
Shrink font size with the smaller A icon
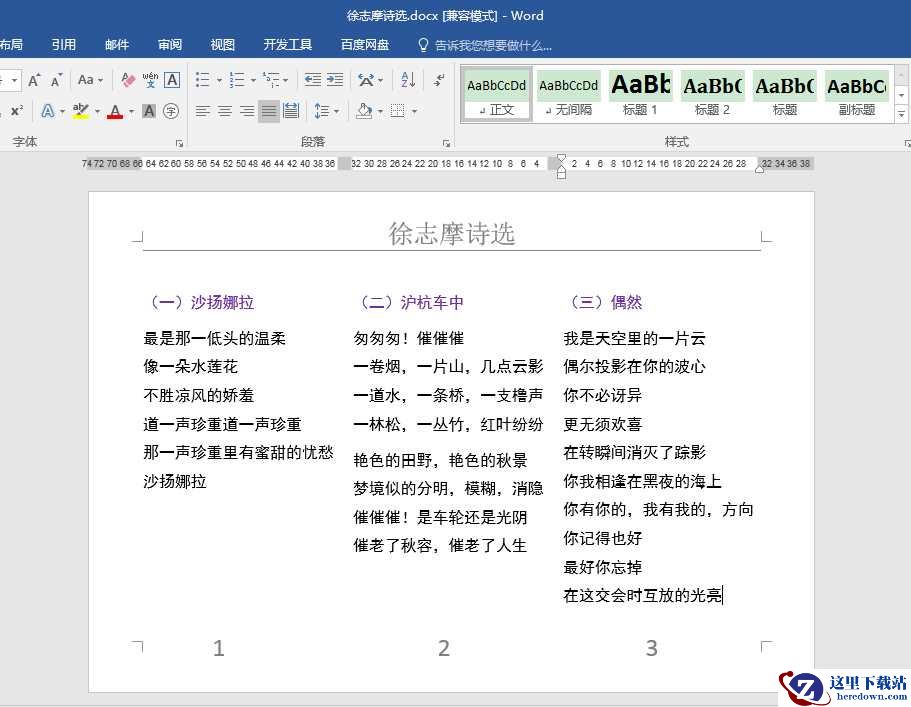pos(56,80)
